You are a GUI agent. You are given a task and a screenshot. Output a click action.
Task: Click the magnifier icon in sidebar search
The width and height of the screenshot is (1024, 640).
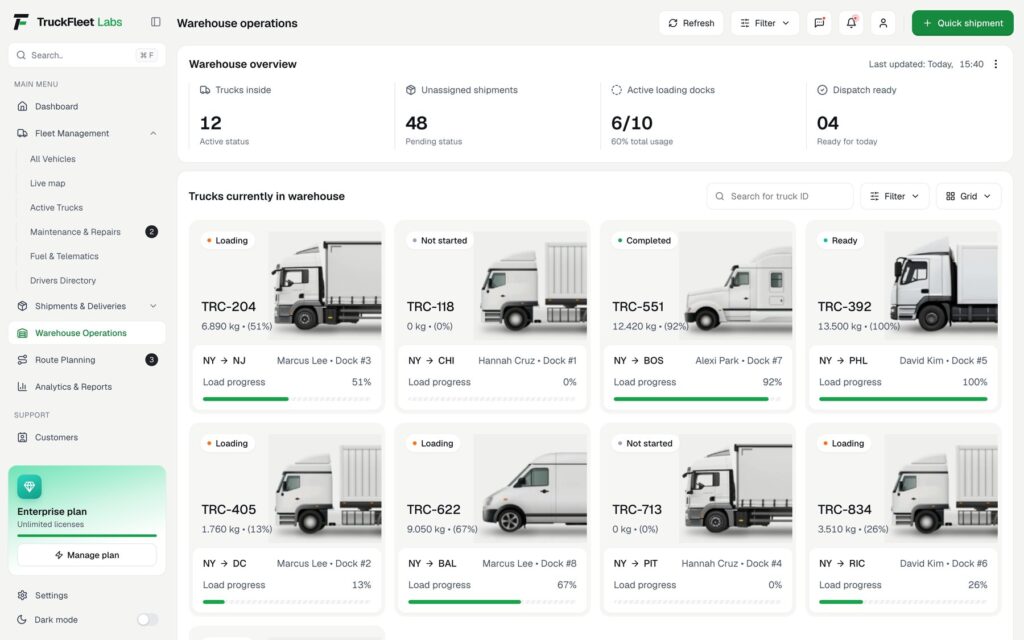tap(22, 56)
